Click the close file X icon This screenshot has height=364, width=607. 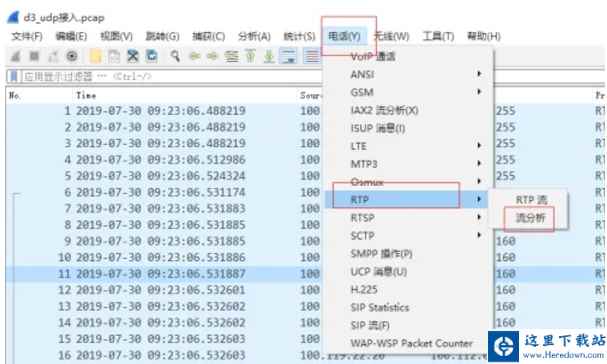tap(133, 57)
